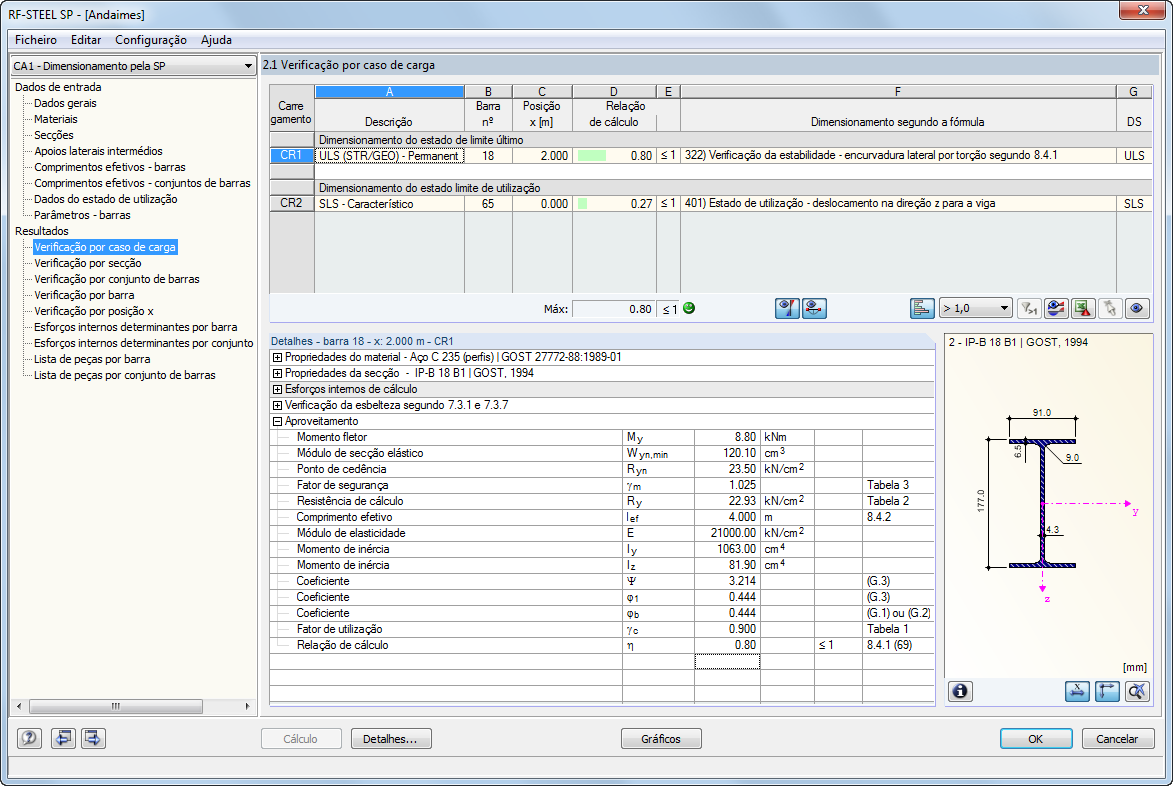The width and height of the screenshot is (1173, 786).
Task: Click the Cancelar button
Action: [1117, 739]
